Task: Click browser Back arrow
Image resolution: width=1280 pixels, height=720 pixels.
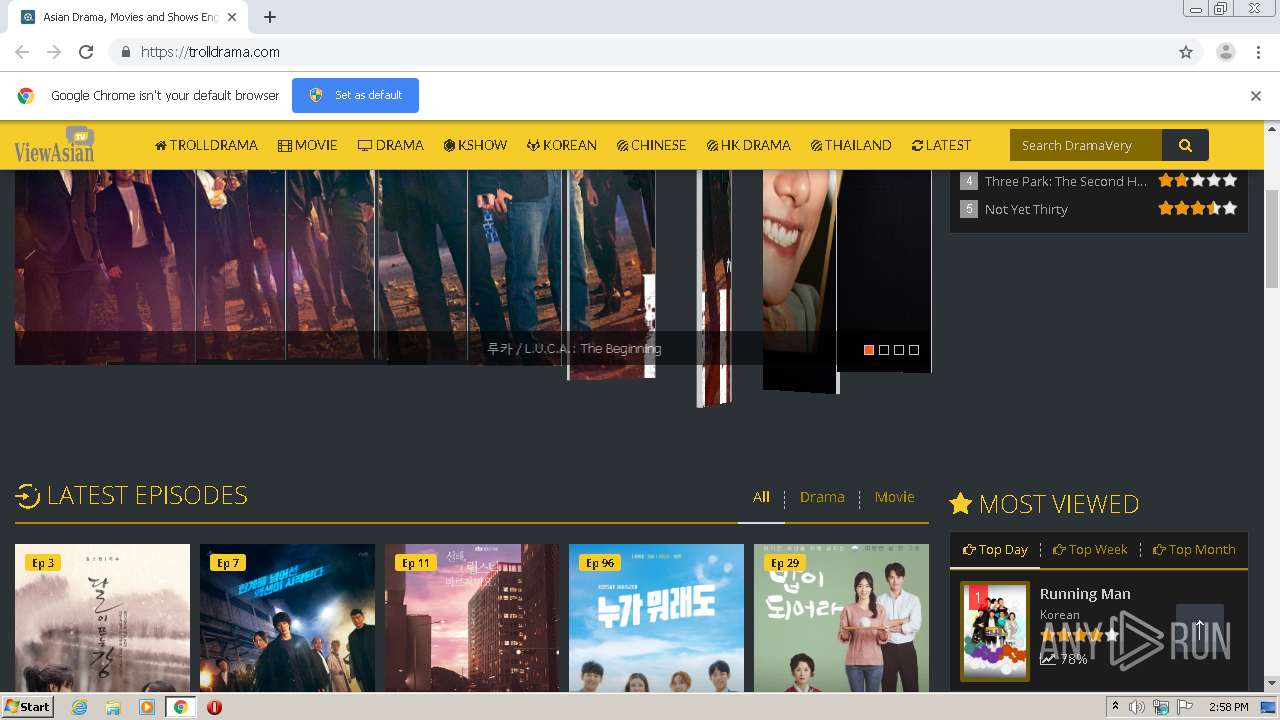Action: pyautogui.click(x=22, y=52)
